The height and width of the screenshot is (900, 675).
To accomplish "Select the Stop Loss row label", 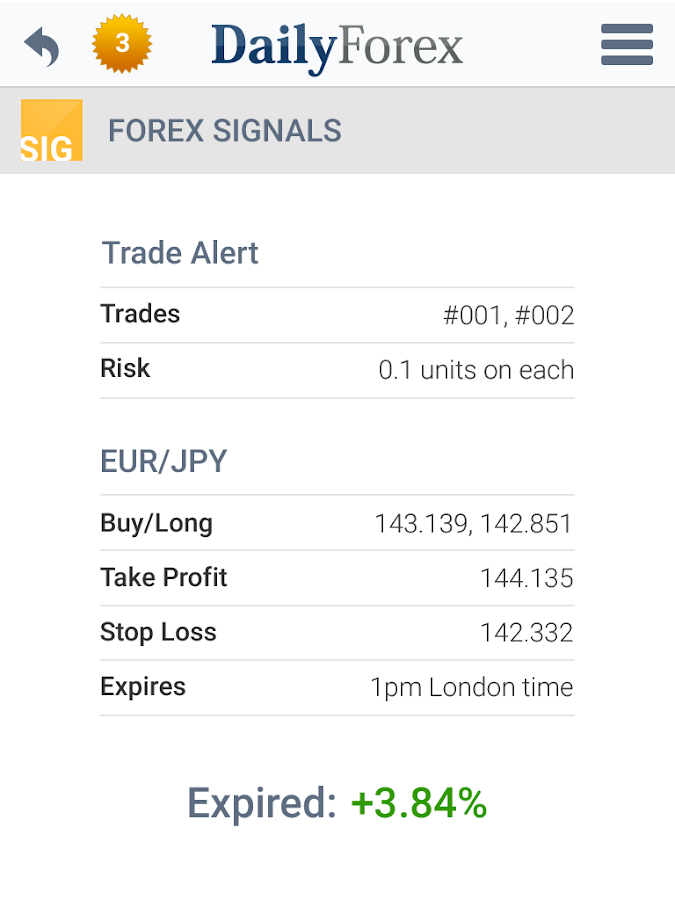I will click(x=158, y=632).
